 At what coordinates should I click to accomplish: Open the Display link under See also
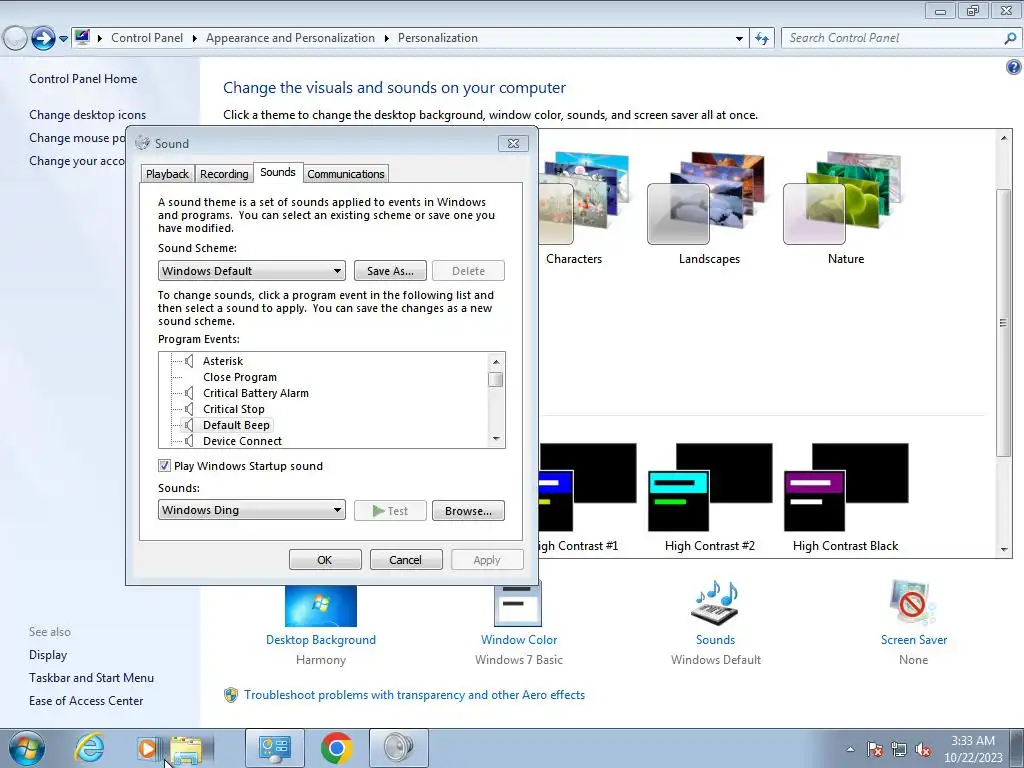48,654
